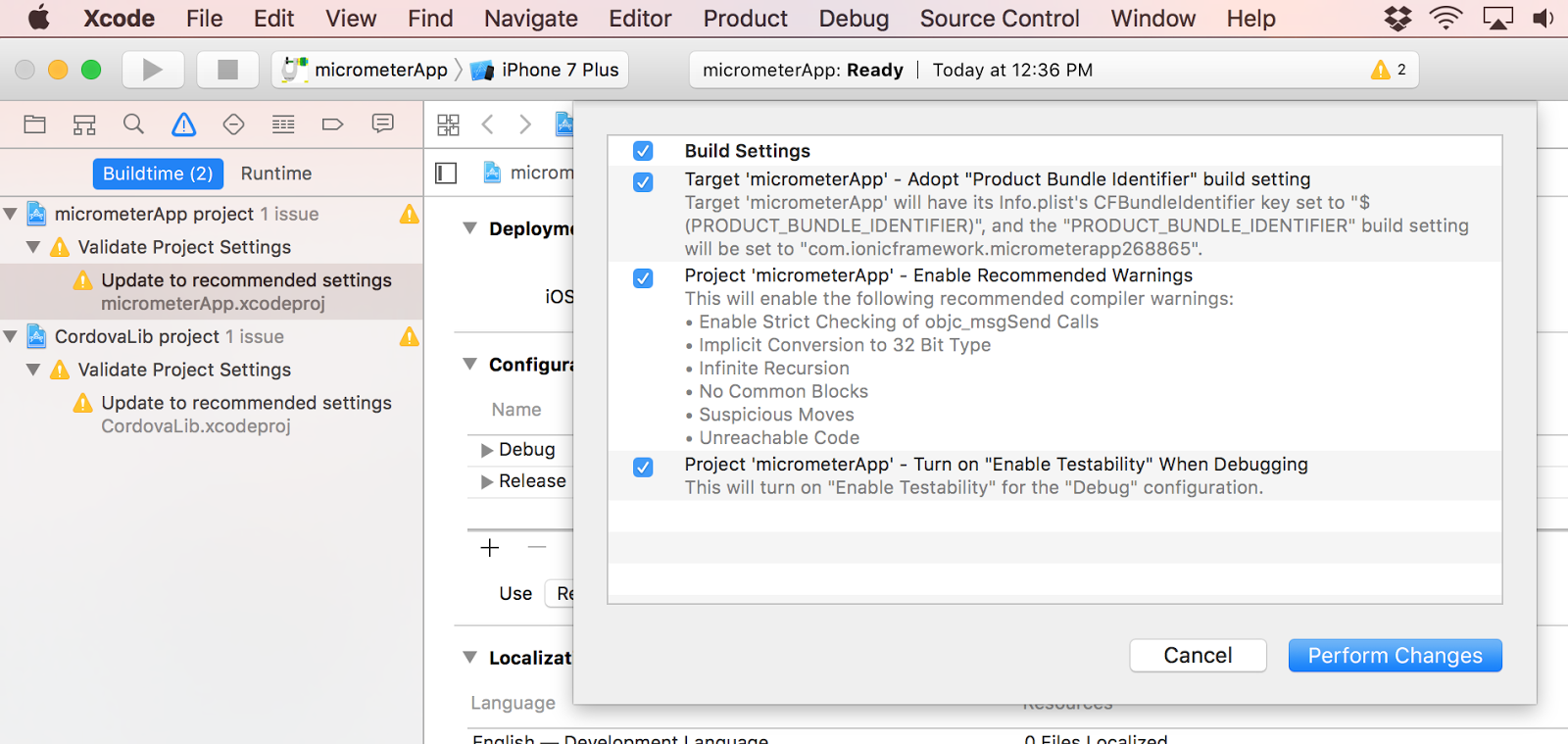This screenshot has height=744, width=1568.
Task: Open the Editor menu
Action: coord(640,19)
